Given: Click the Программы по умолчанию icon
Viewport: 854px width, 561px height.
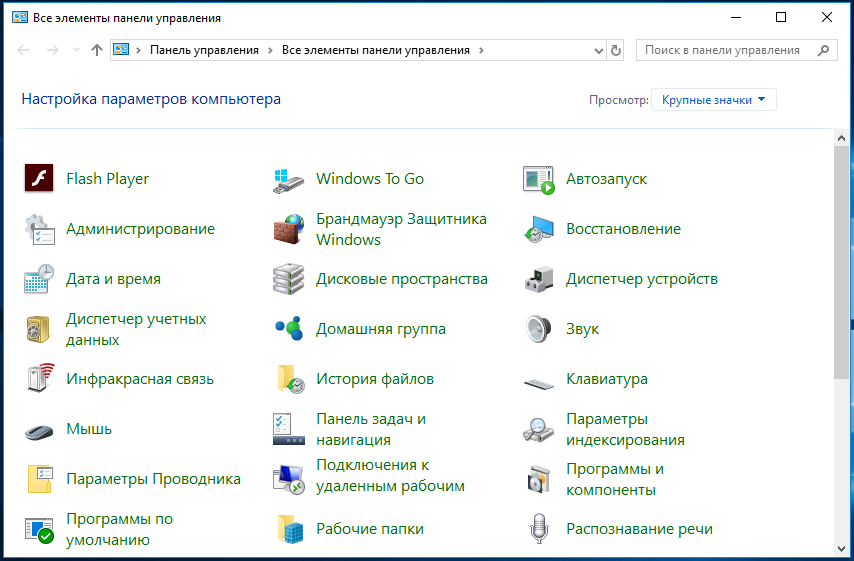Looking at the screenshot, I should 39,530.
